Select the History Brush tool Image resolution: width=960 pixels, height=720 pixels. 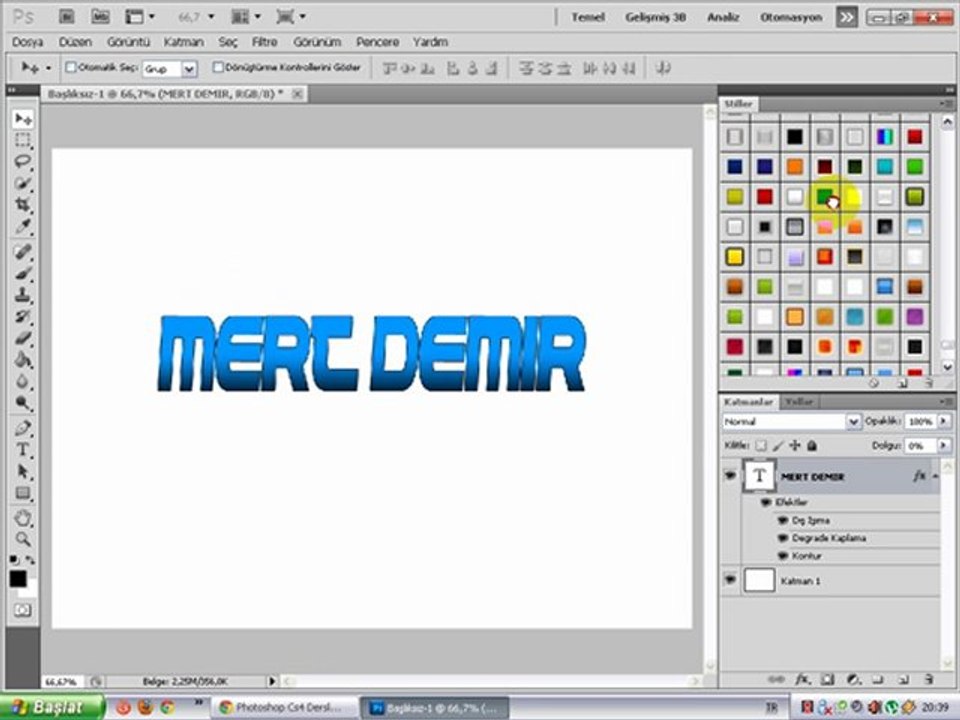coord(23,316)
